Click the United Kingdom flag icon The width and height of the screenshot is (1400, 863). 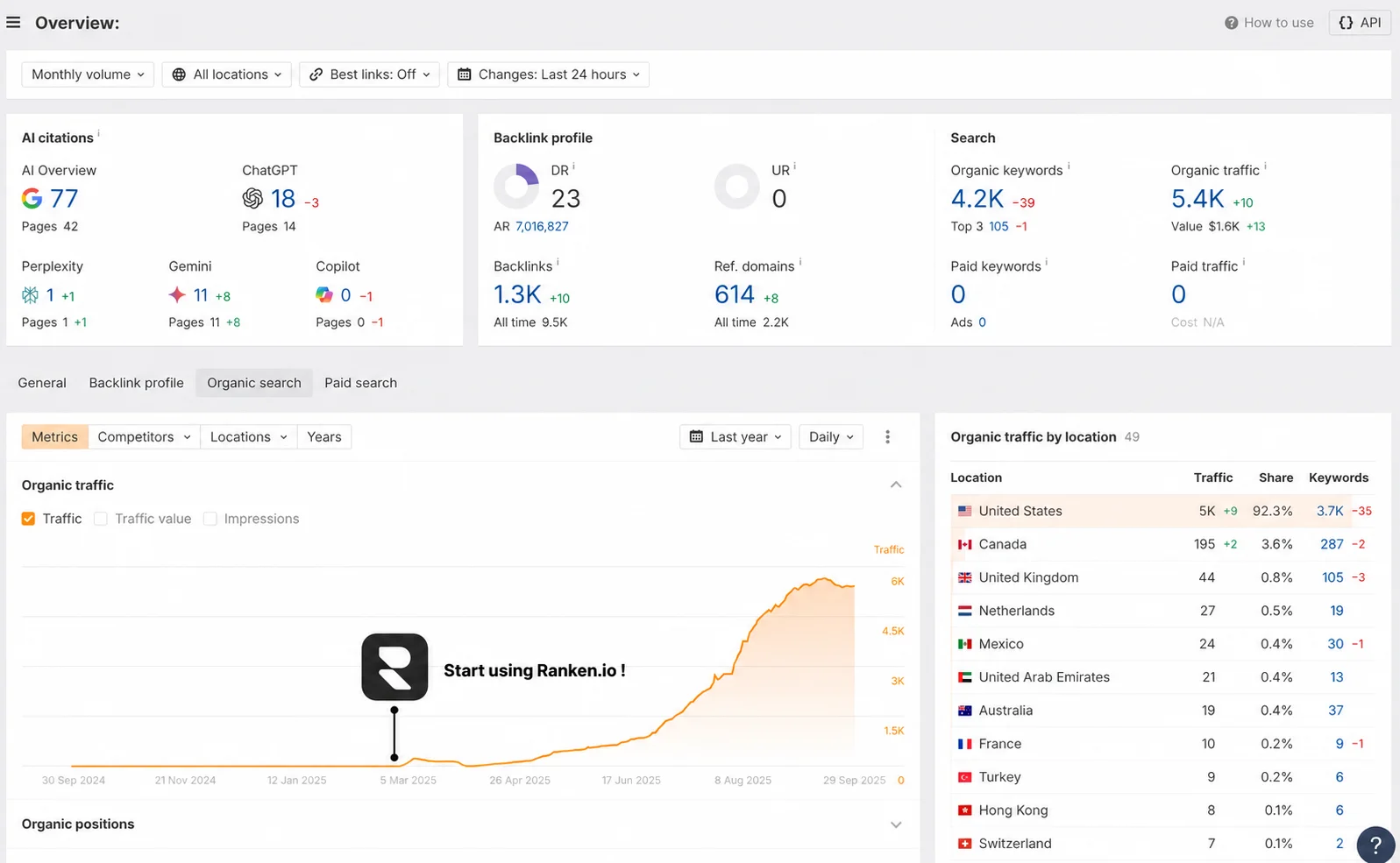964,577
